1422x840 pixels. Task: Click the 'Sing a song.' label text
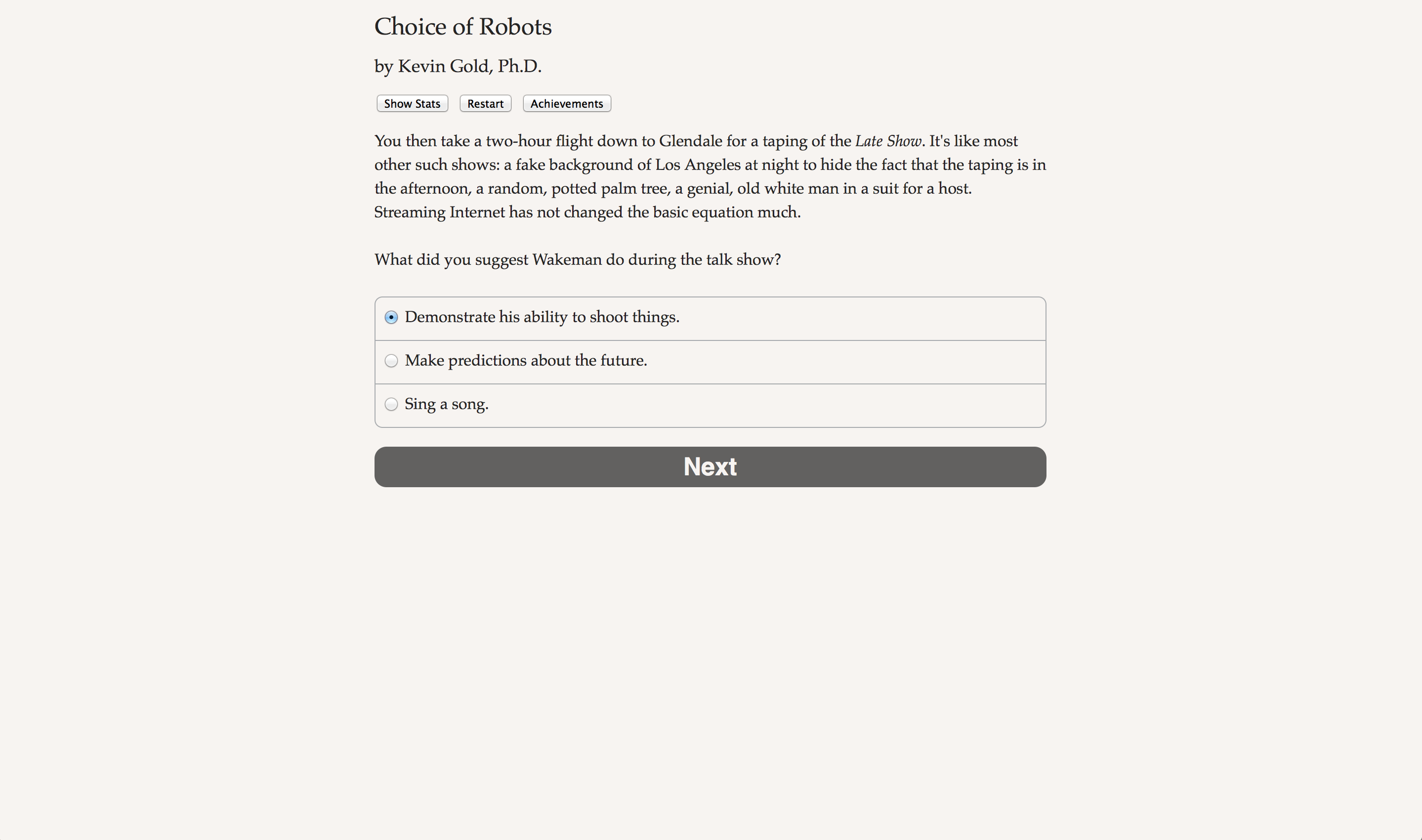coord(447,404)
